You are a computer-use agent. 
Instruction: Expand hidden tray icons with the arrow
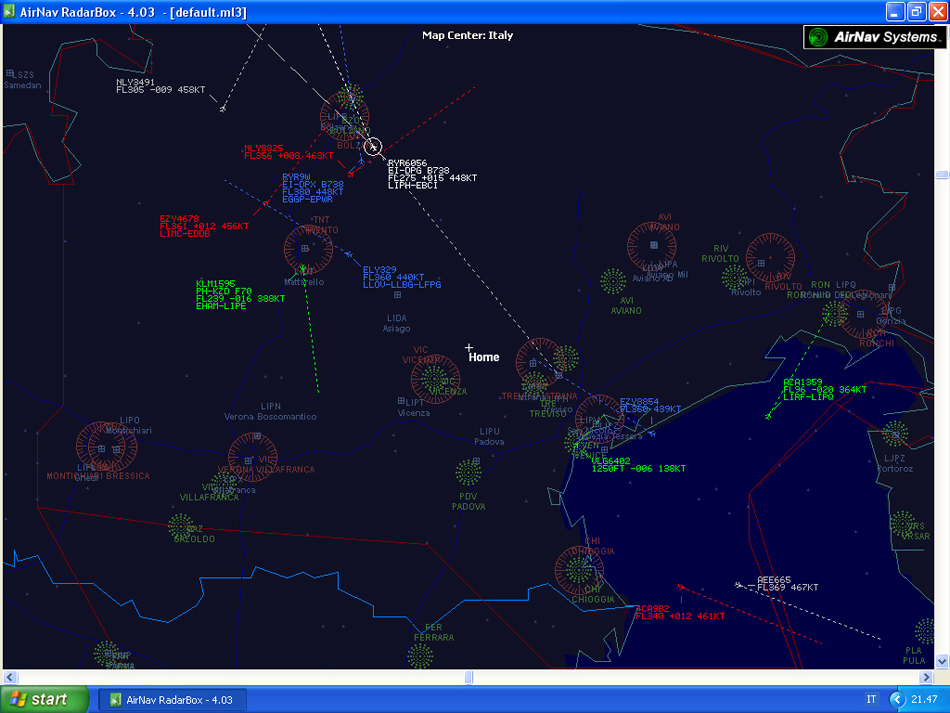[x=897, y=700]
